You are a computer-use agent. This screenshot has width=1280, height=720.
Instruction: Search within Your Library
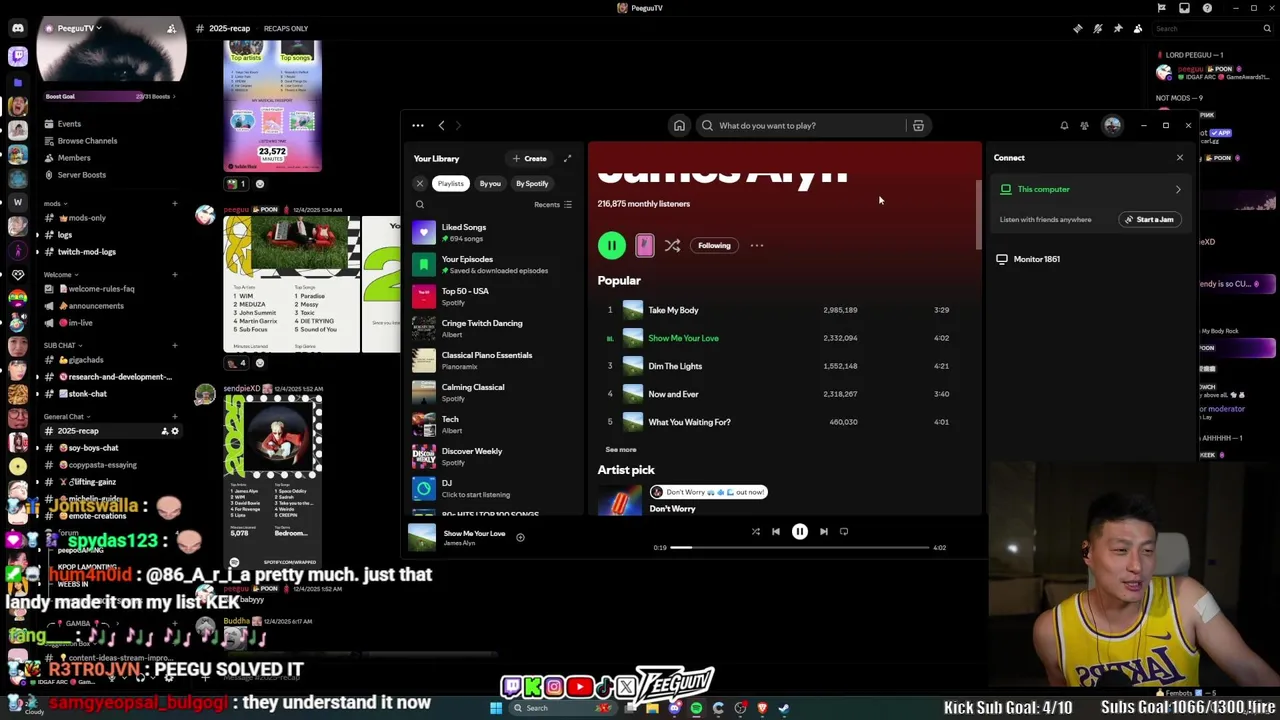click(420, 204)
